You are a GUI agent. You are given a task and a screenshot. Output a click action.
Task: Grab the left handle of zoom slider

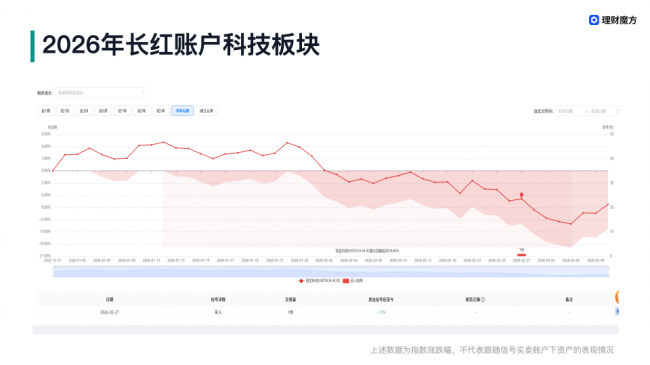pos(53,272)
